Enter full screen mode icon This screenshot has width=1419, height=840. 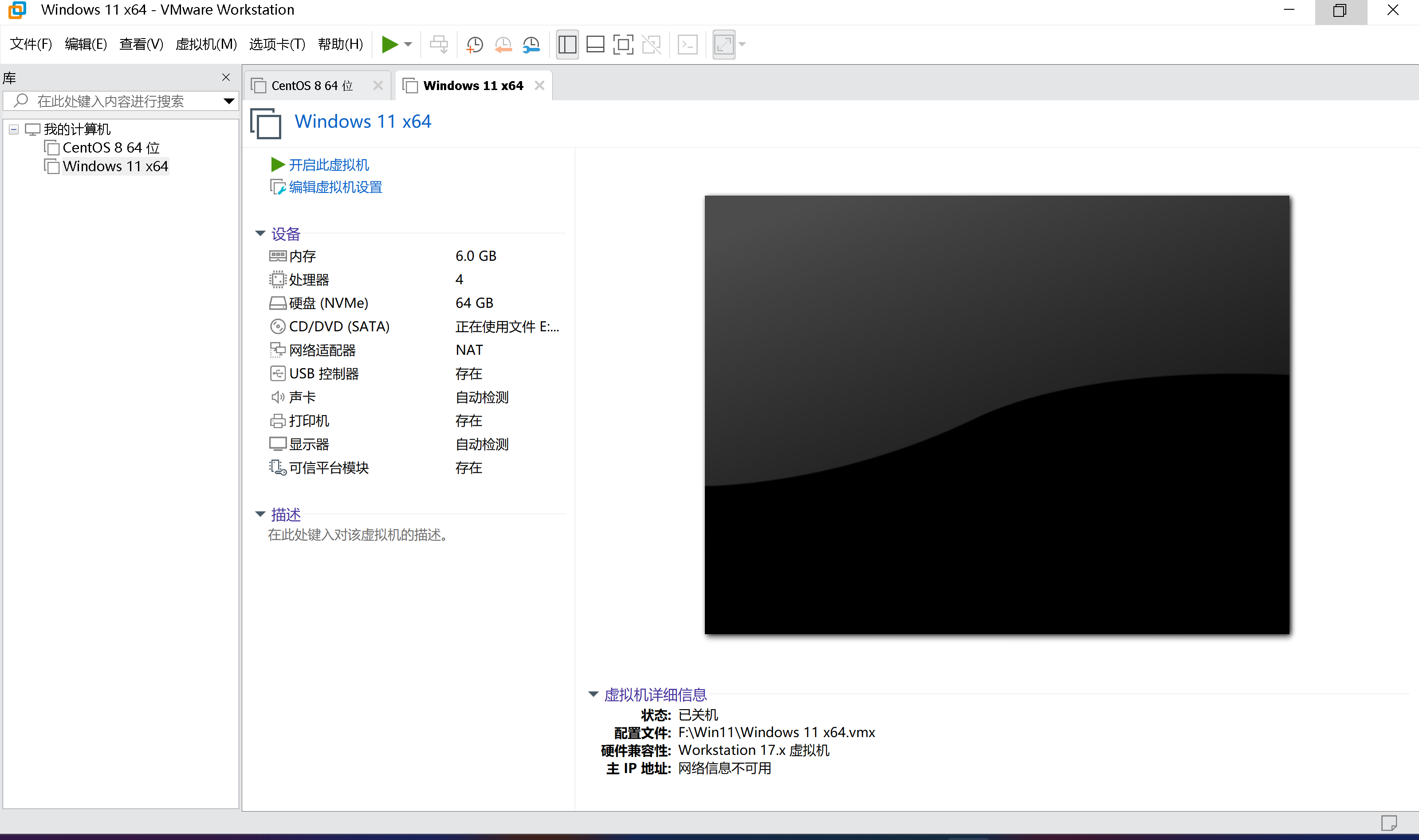tap(623, 44)
